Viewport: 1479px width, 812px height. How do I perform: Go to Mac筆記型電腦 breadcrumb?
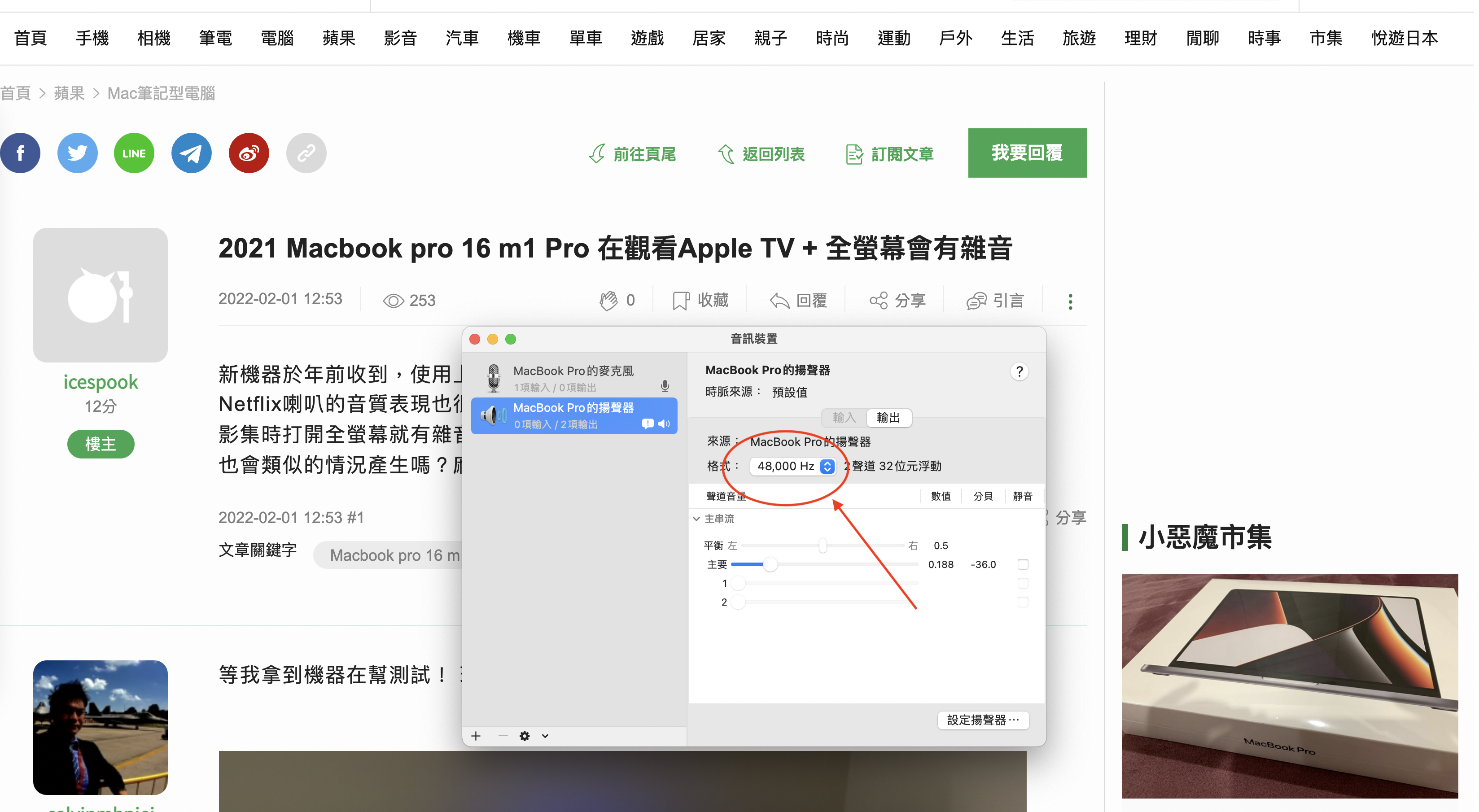click(162, 93)
